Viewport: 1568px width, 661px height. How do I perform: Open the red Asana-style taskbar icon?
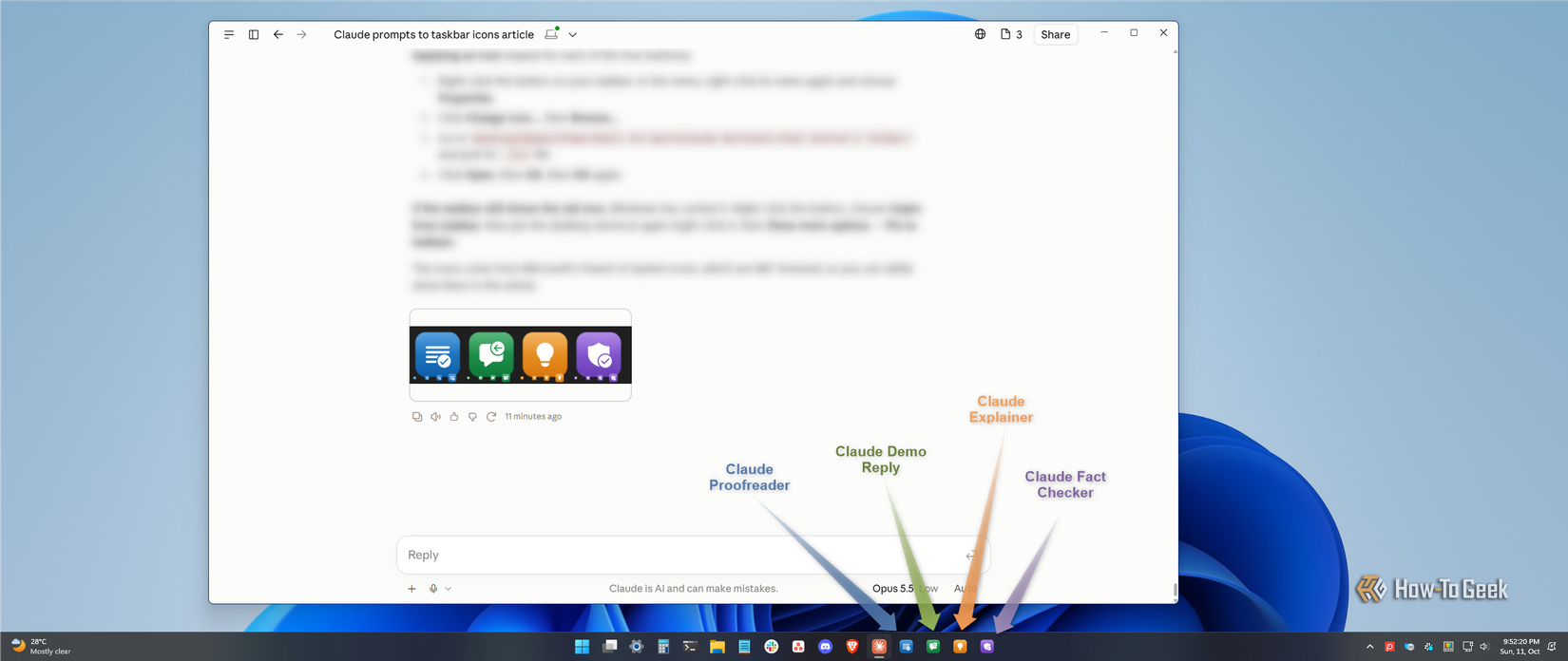pyautogui.click(x=798, y=647)
